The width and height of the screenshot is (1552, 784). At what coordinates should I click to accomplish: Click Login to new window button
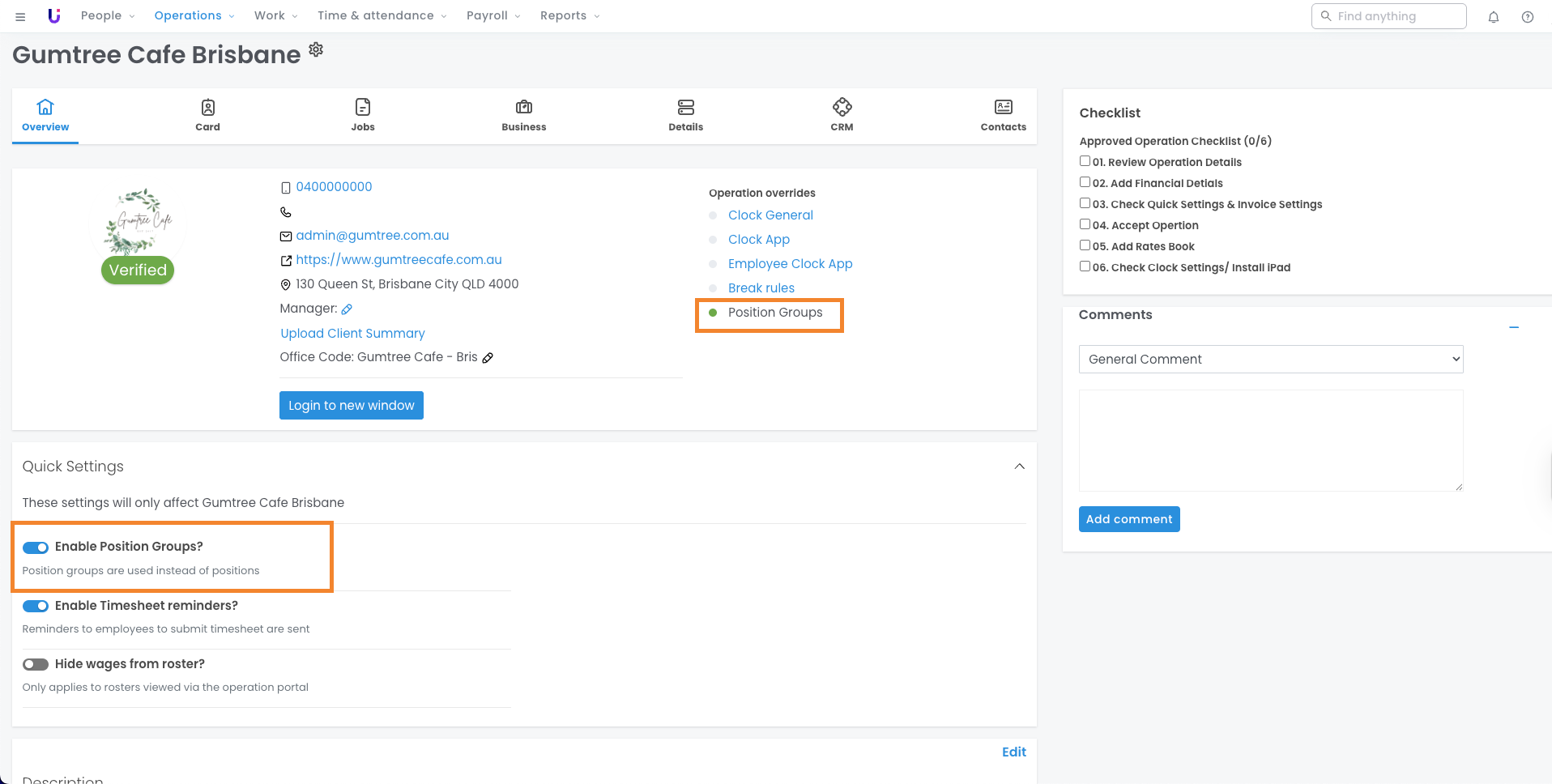[x=351, y=405]
